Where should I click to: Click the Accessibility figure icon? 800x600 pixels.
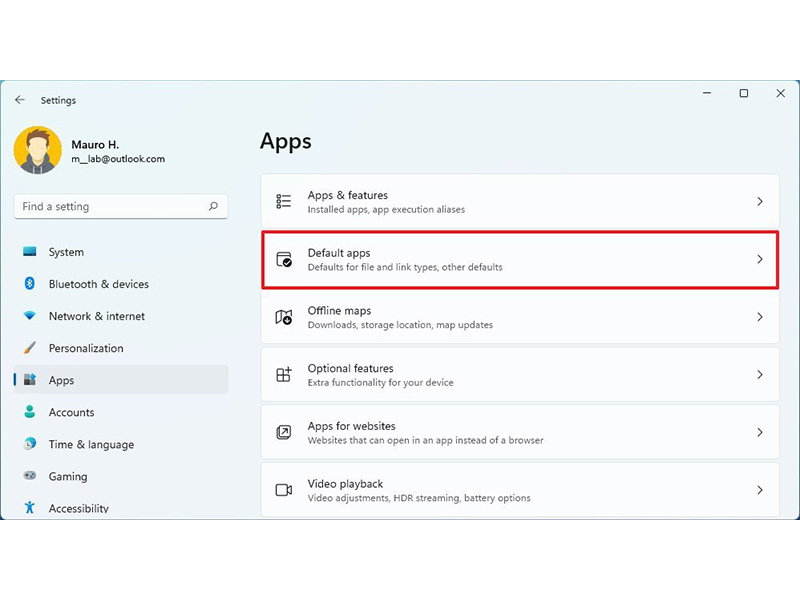30,507
